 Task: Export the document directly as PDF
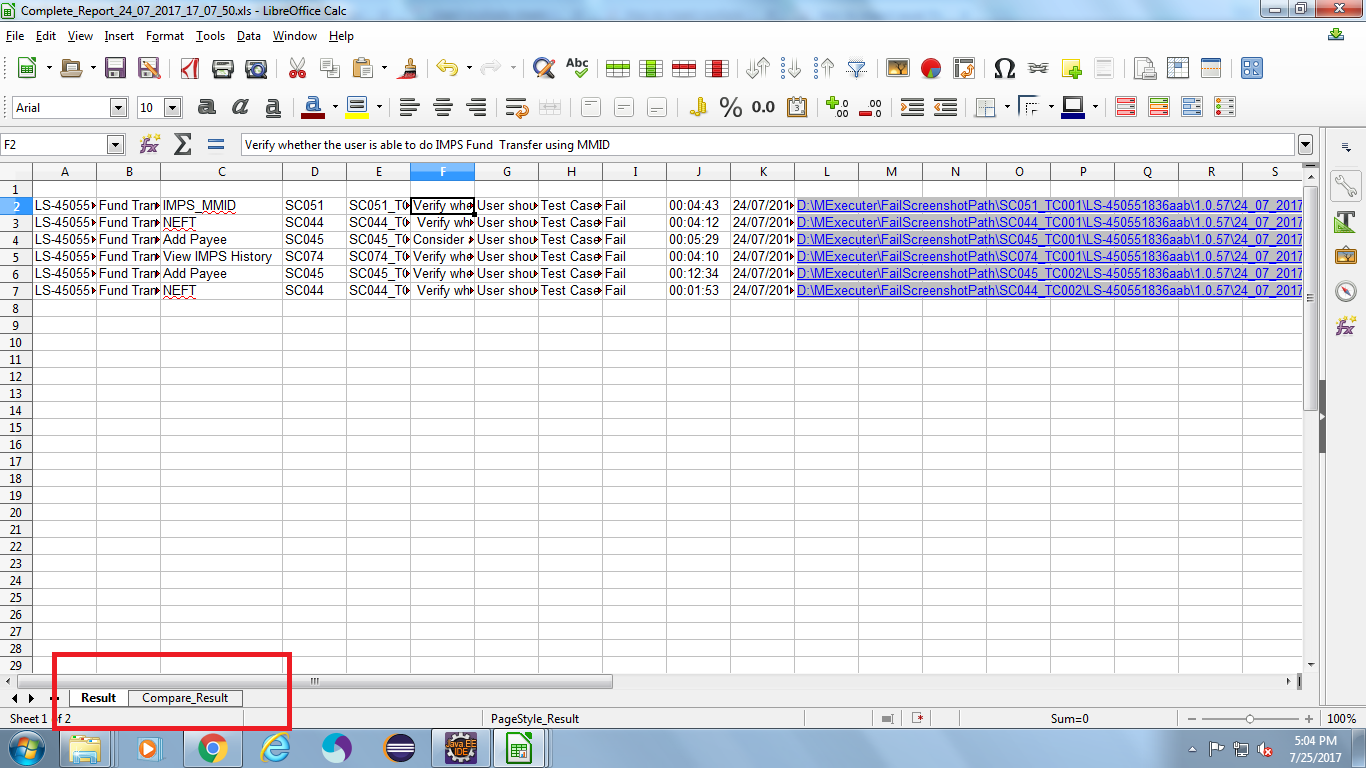tap(189, 68)
